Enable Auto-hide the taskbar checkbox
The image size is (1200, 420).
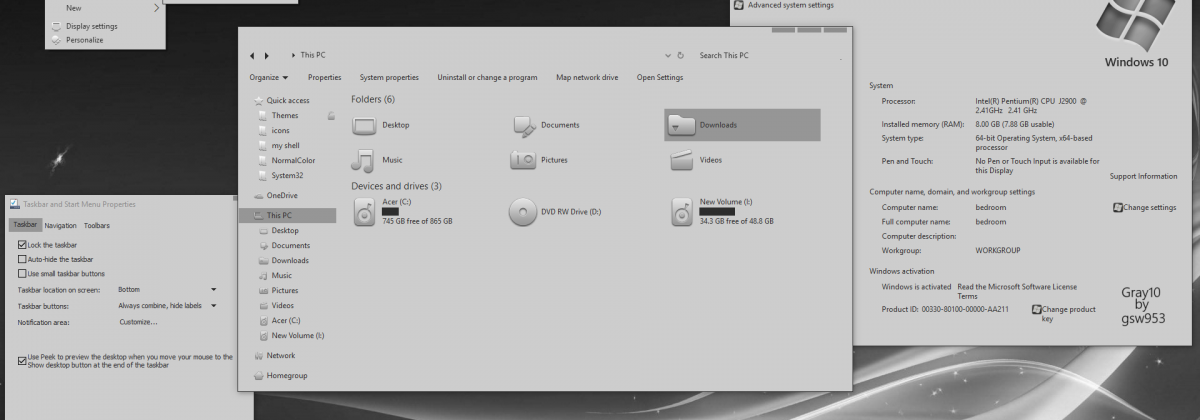point(22,259)
